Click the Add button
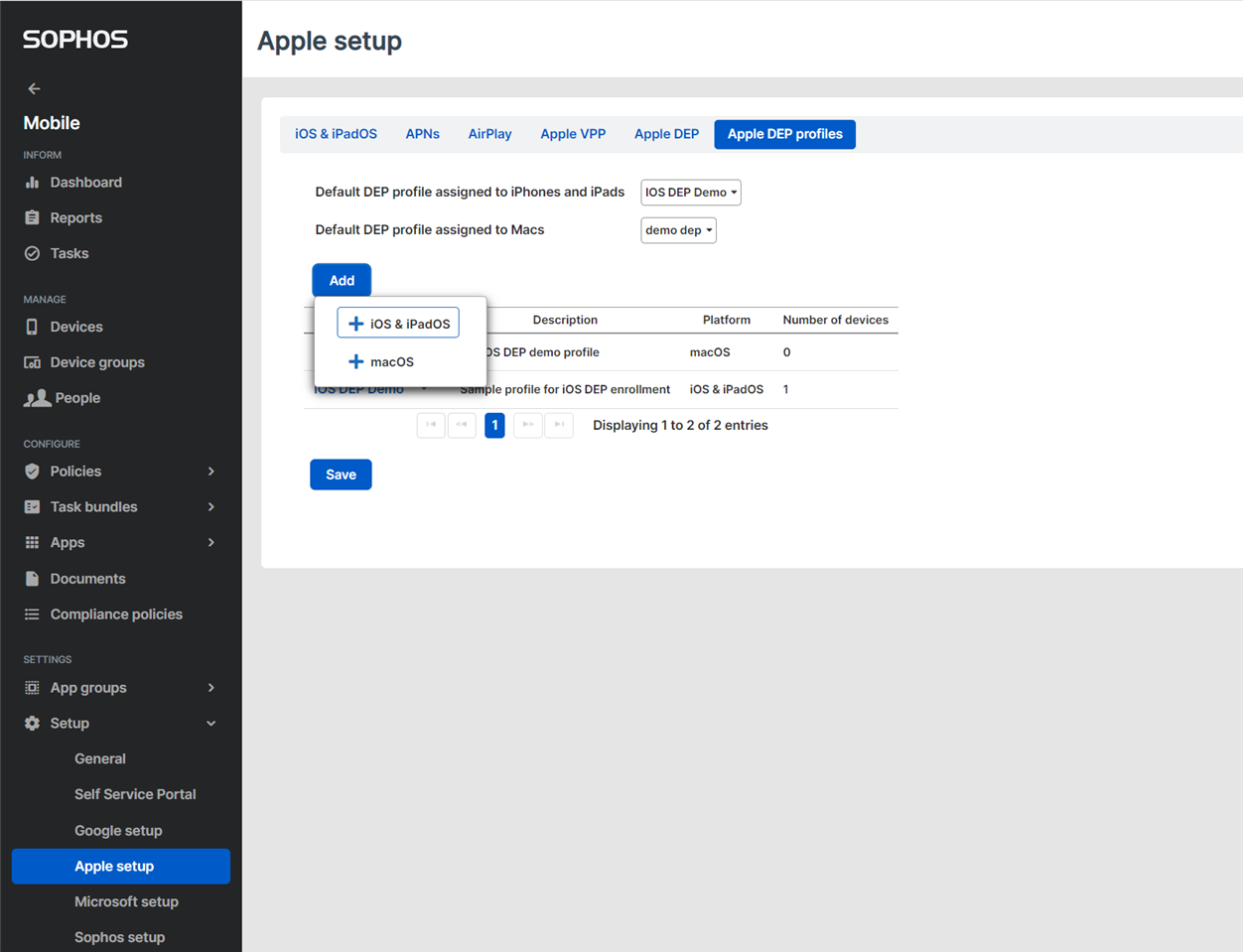This screenshot has width=1243, height=952. click(x=342, y=281)
